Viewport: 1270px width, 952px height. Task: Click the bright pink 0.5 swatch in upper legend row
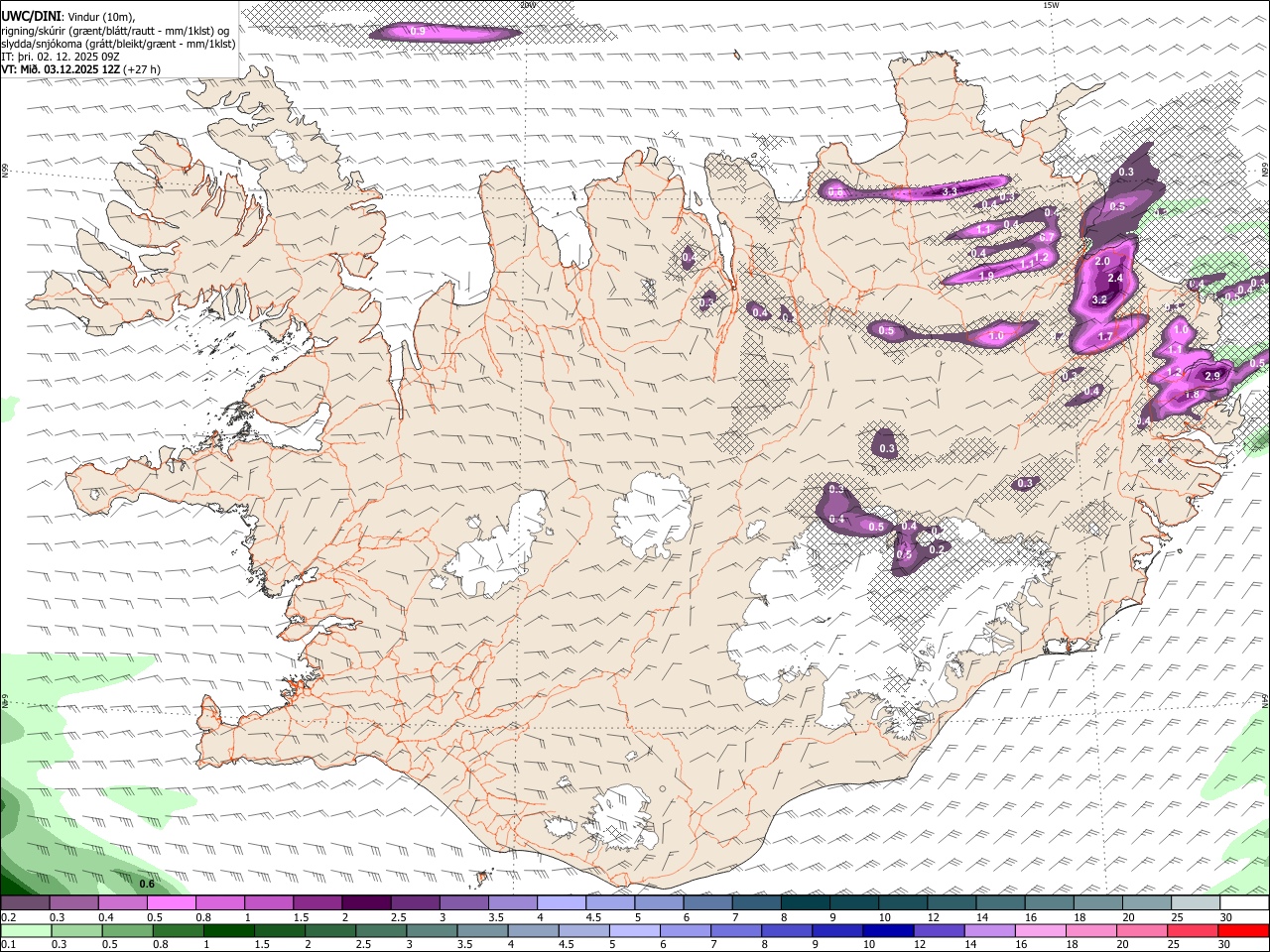(x=171, y=903)
